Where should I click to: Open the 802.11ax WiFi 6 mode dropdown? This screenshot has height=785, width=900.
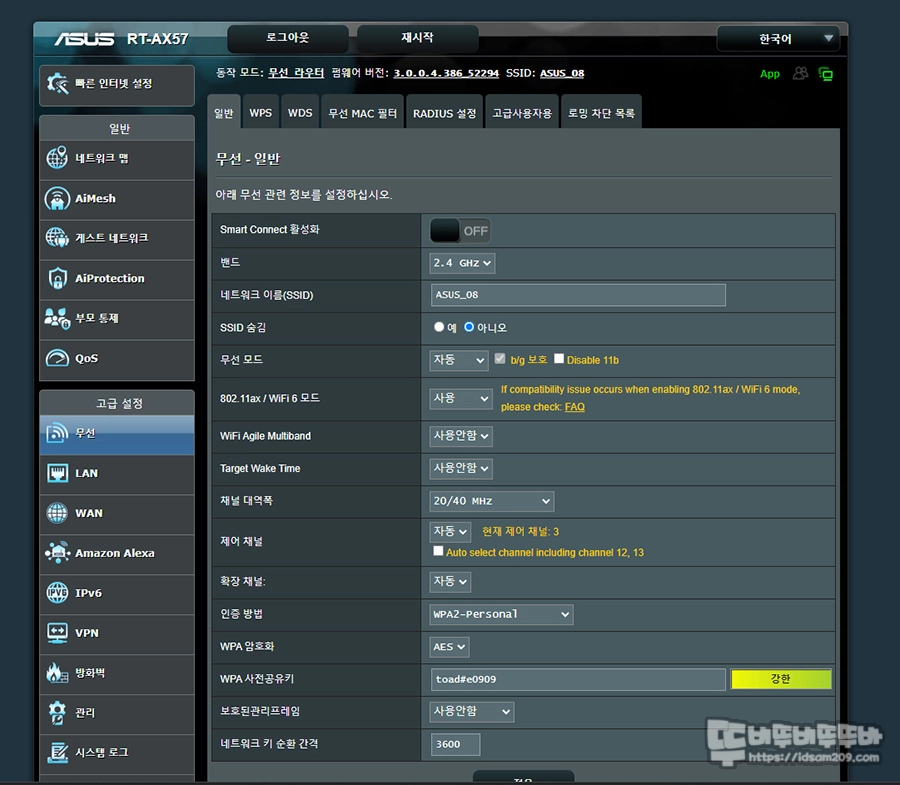(461, 398)
